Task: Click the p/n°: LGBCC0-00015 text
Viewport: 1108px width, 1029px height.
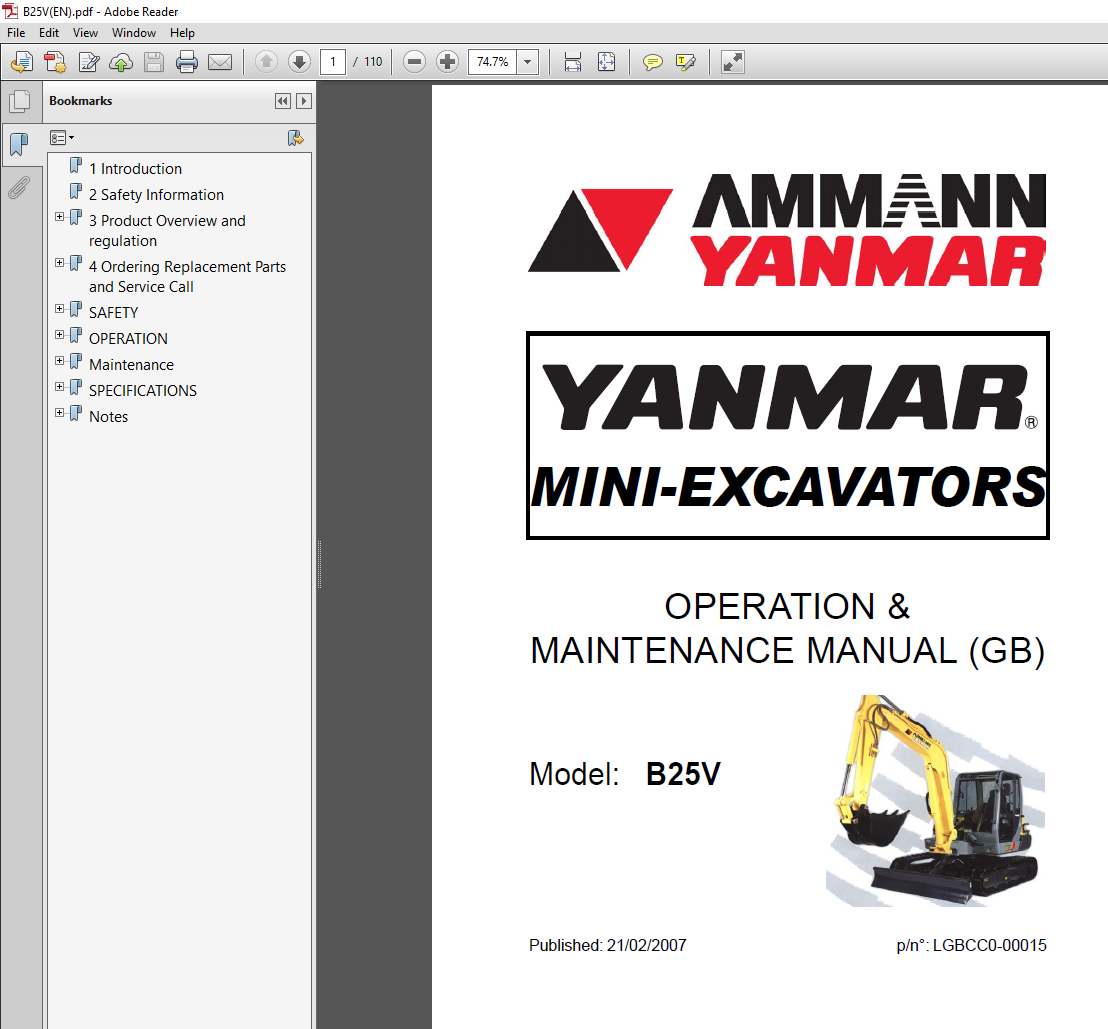Action: tap(971, 946)
